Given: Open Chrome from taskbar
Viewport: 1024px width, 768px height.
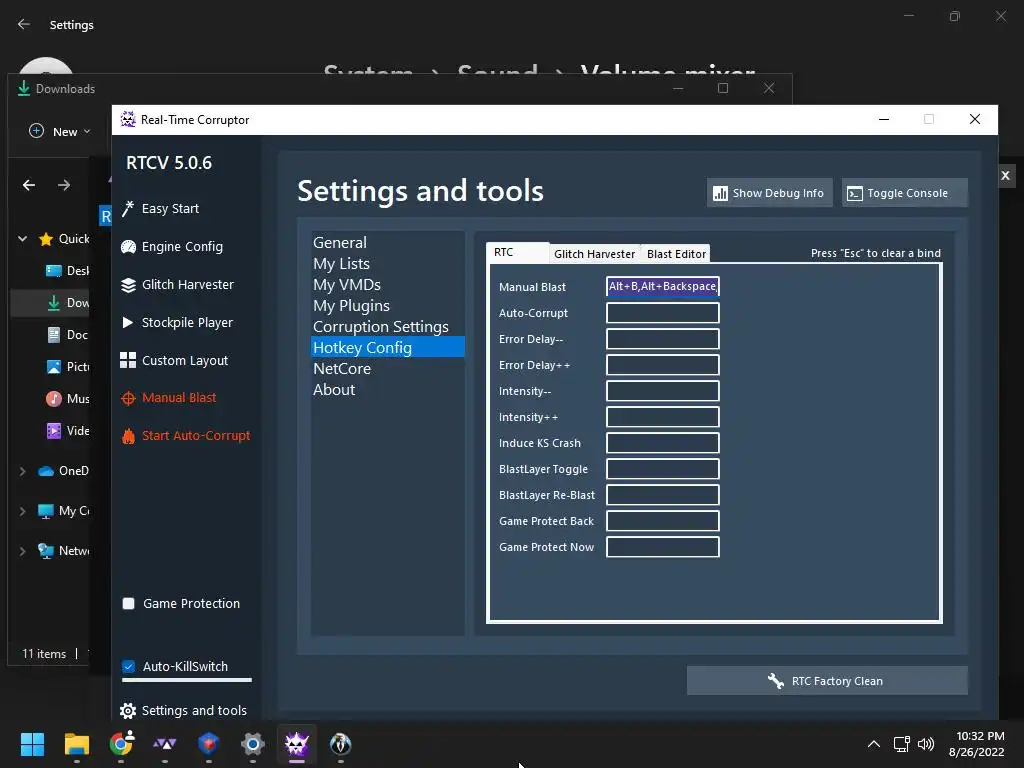Looking at the screenshot, I should (121, 744).
